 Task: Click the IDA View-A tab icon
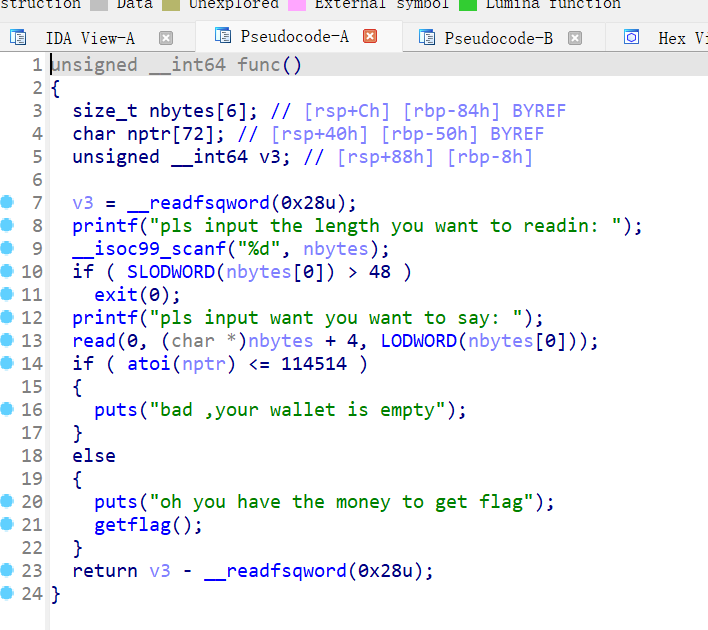coord(19,39)
